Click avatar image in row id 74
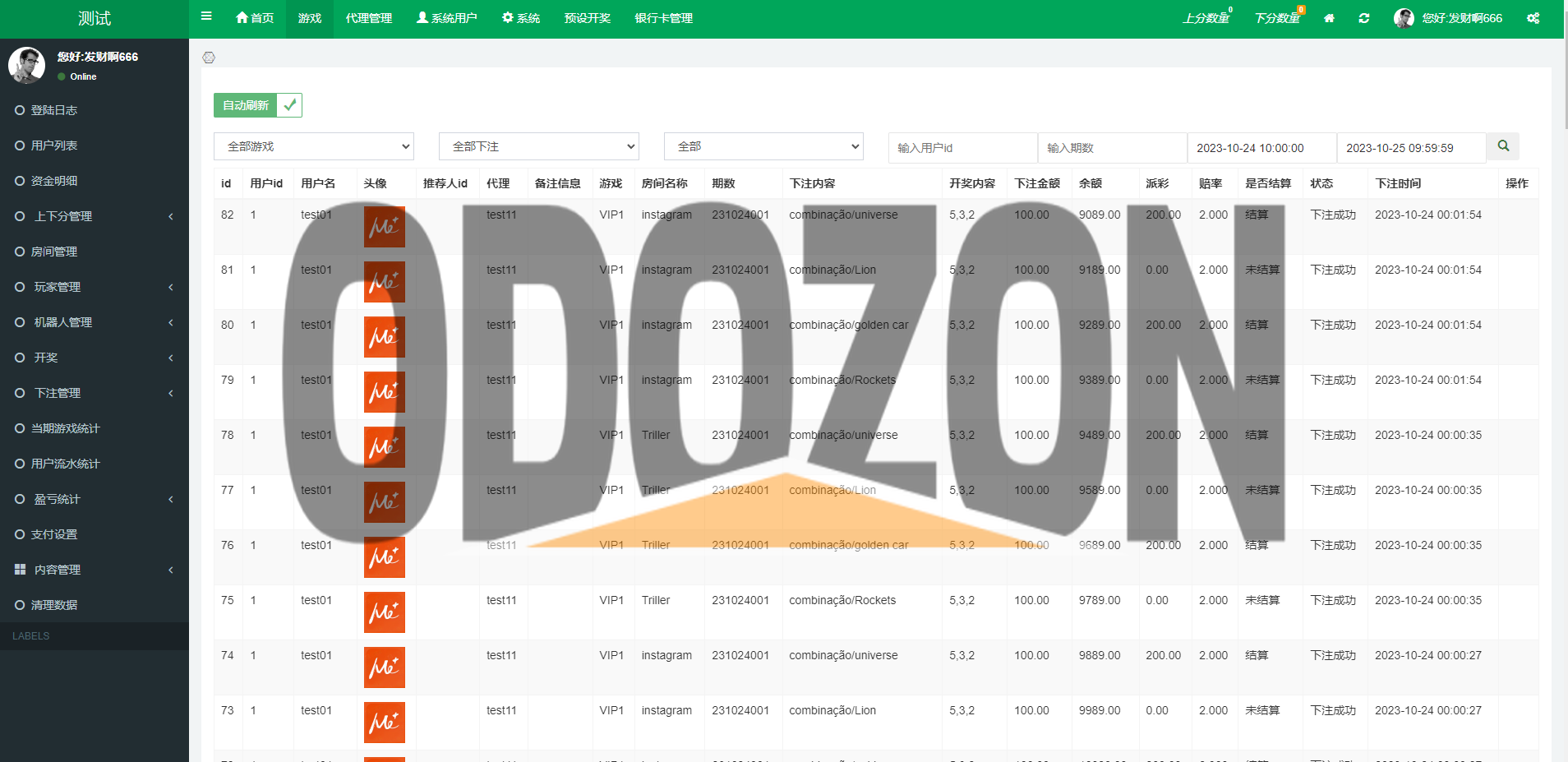This screenshot has height=762, width=1568. pos(385,667)
